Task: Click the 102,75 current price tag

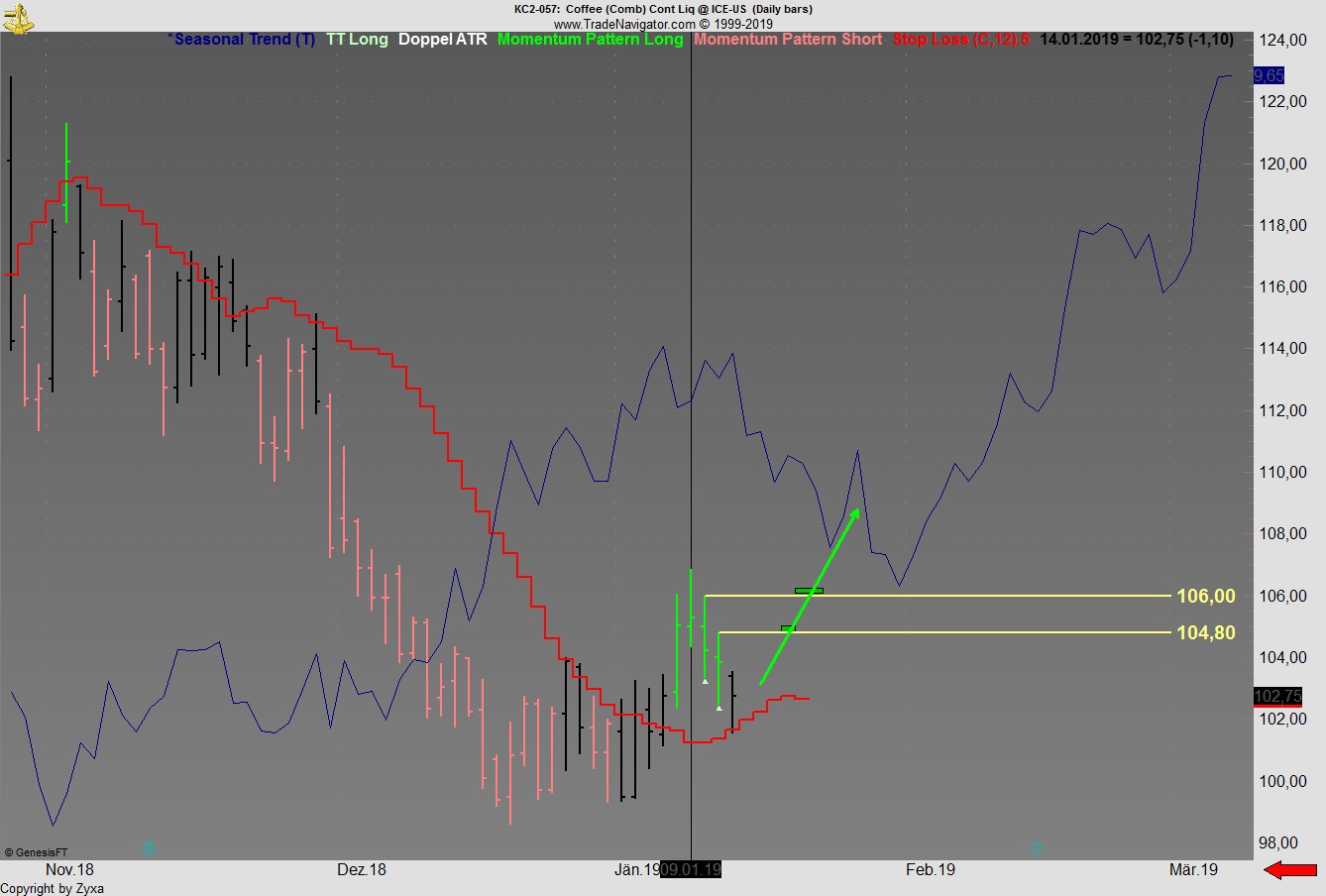Action: point(1276,697)
